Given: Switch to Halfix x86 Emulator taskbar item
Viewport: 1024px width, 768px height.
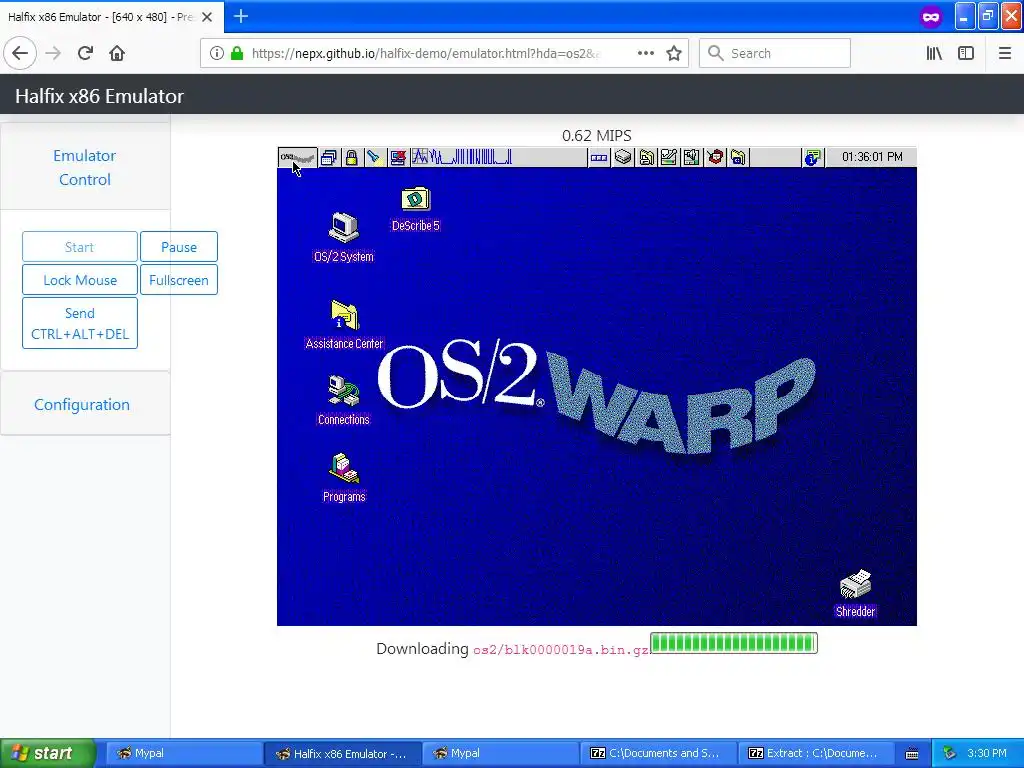Looking at the screenshot, I should [x=342, y=753].
